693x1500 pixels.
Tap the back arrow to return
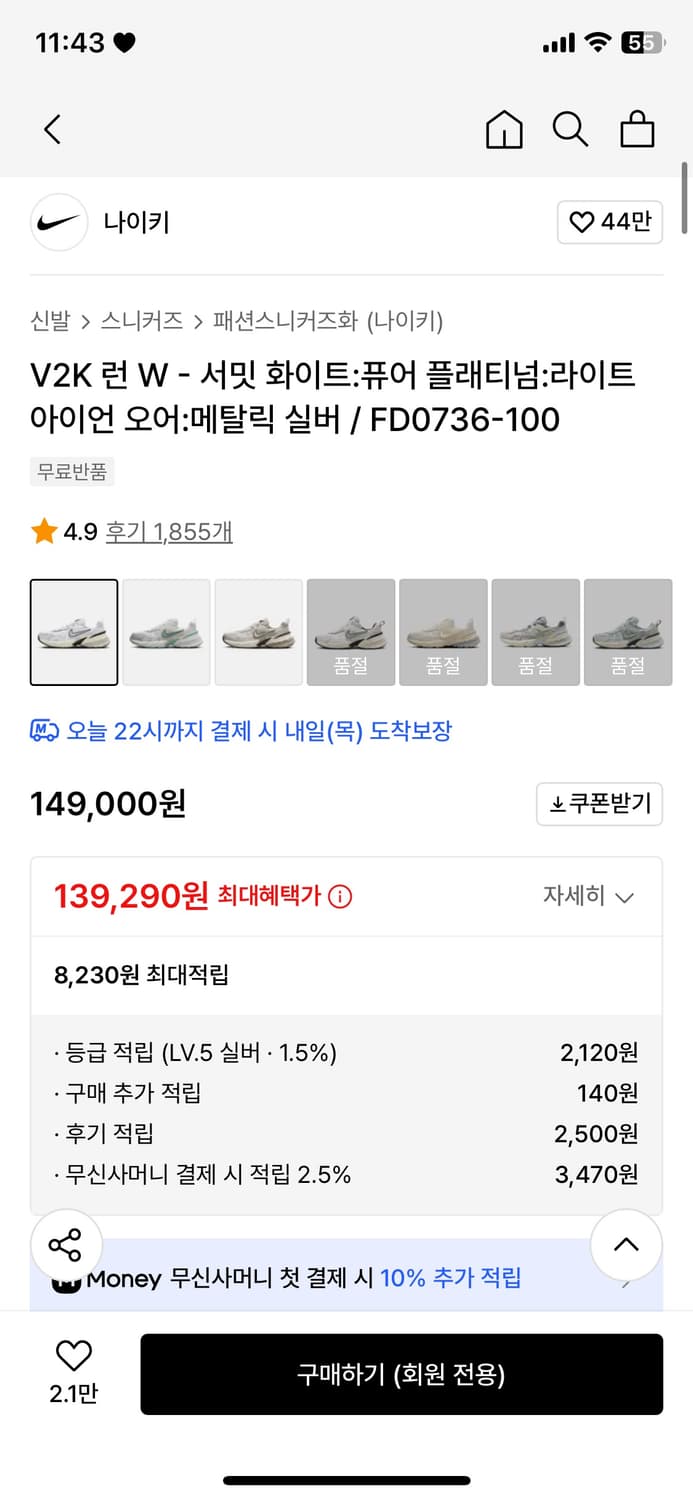coord(52,129)
